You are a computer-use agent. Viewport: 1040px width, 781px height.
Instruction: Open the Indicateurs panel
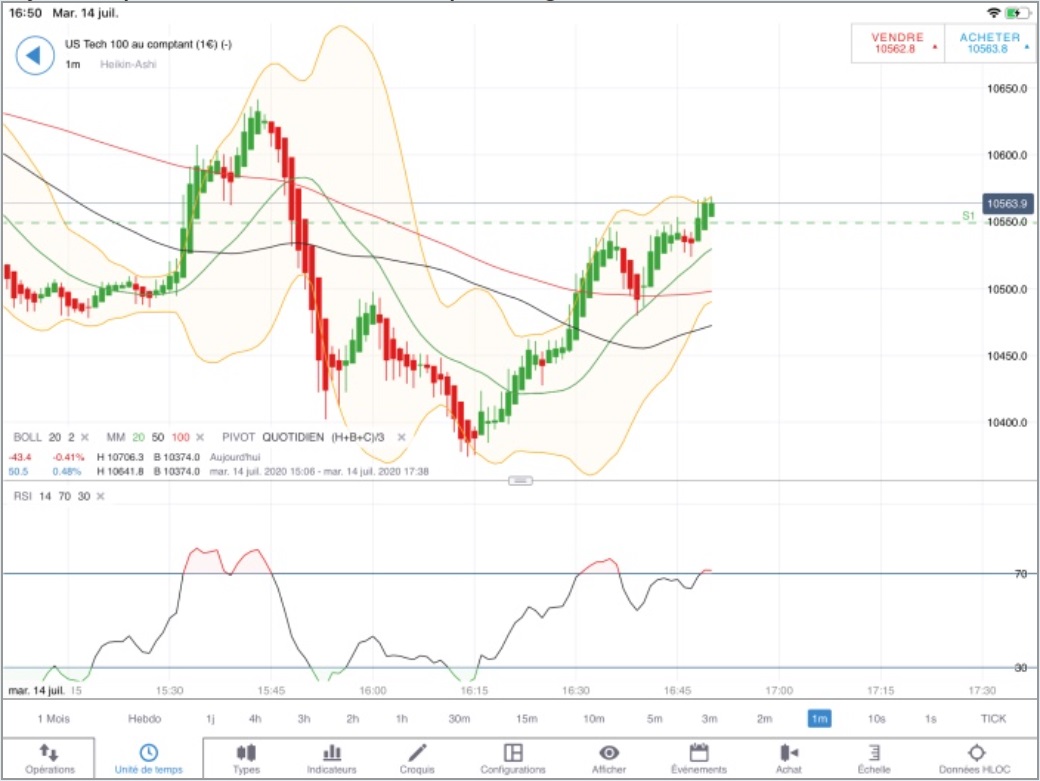coord(332,759)
